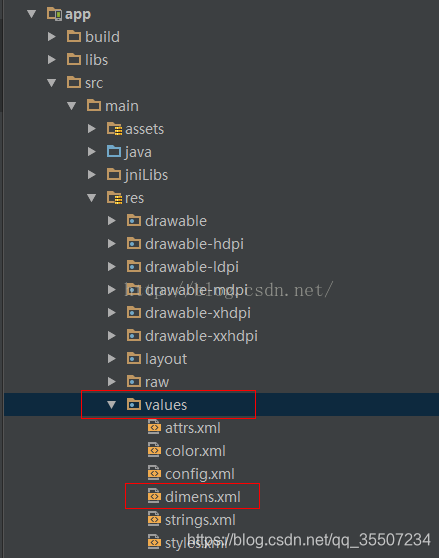Image resolution: width=441 pixels, height=559 pixels.
Task: Click the attrs.xml file icon
Action: tap(154, 427)
